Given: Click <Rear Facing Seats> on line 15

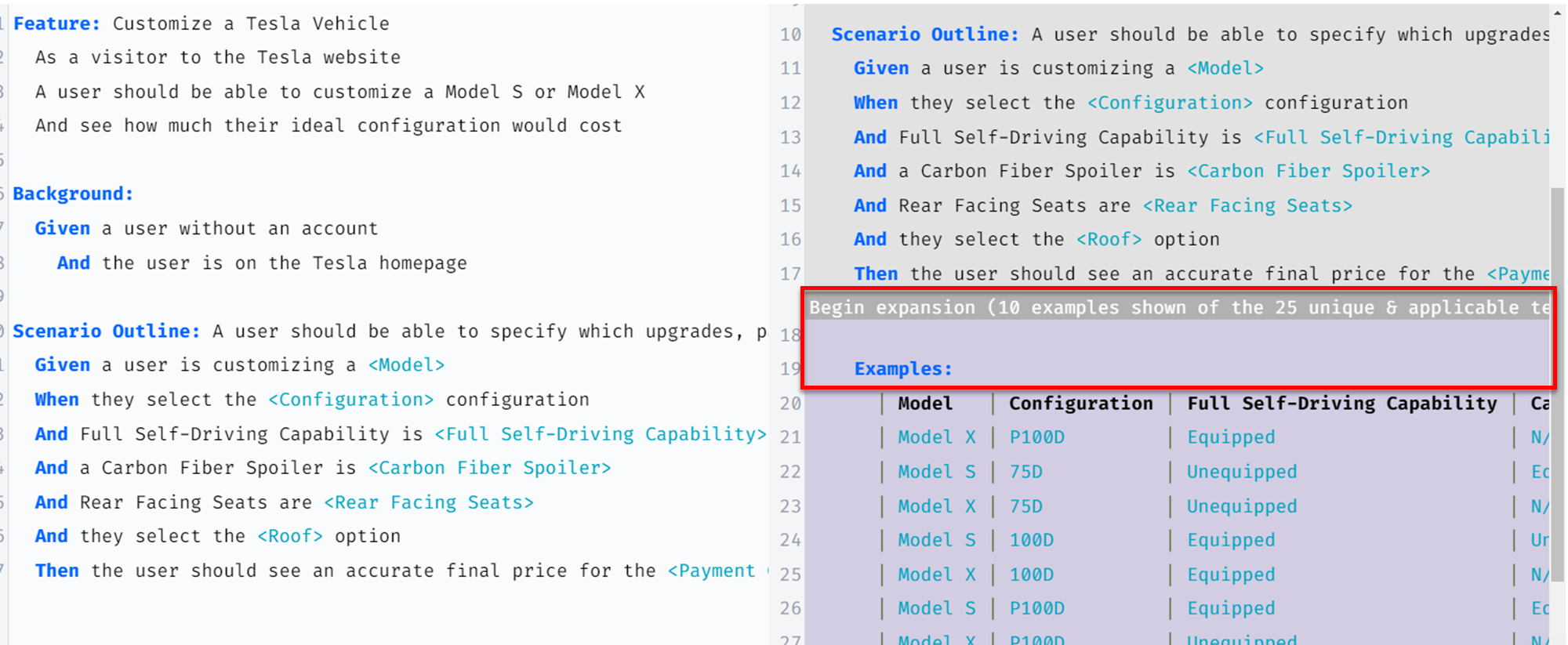Looking at the screenshot, I should 1247,205.
